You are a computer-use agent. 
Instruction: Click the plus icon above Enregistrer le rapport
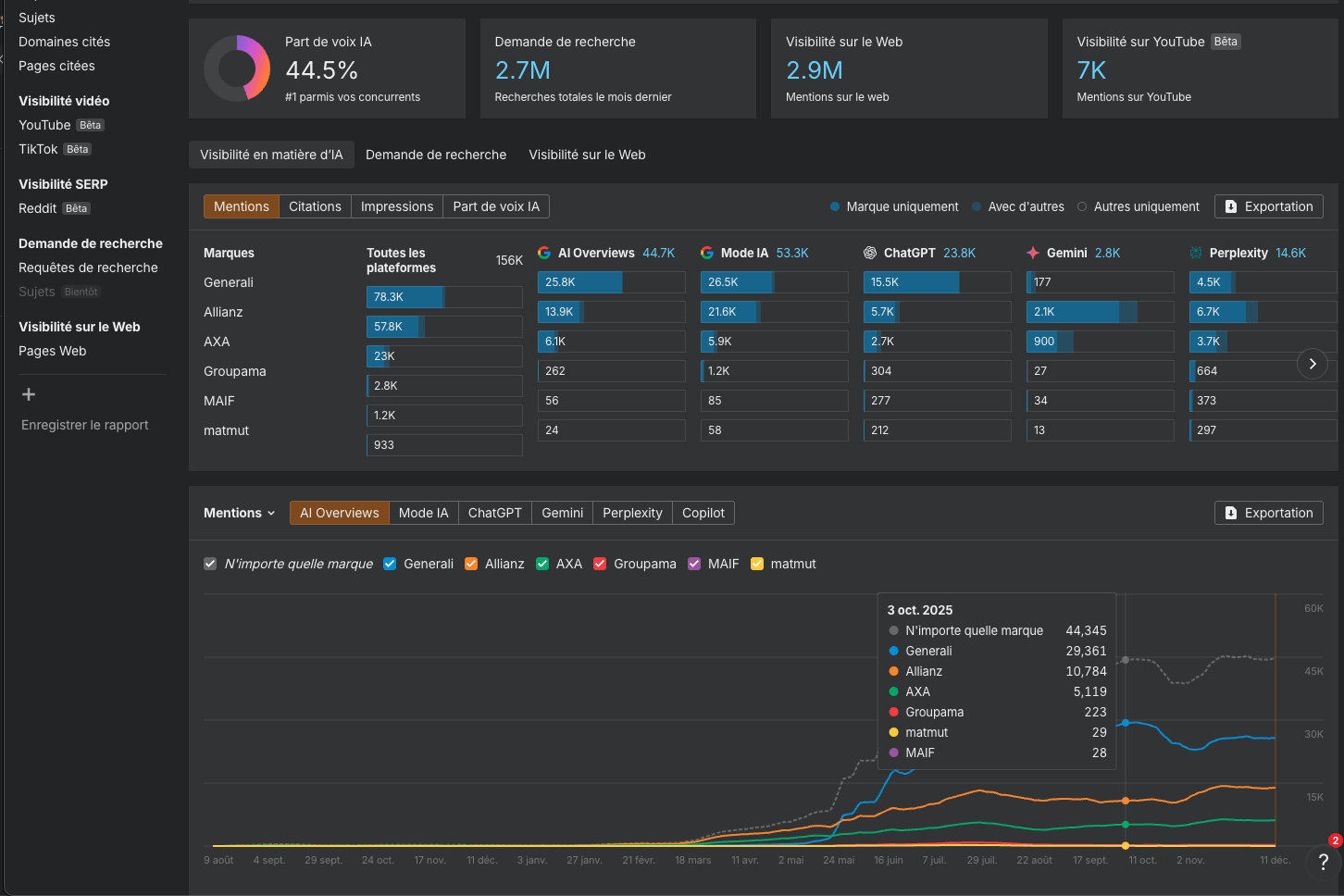click(x=29, y=394)
